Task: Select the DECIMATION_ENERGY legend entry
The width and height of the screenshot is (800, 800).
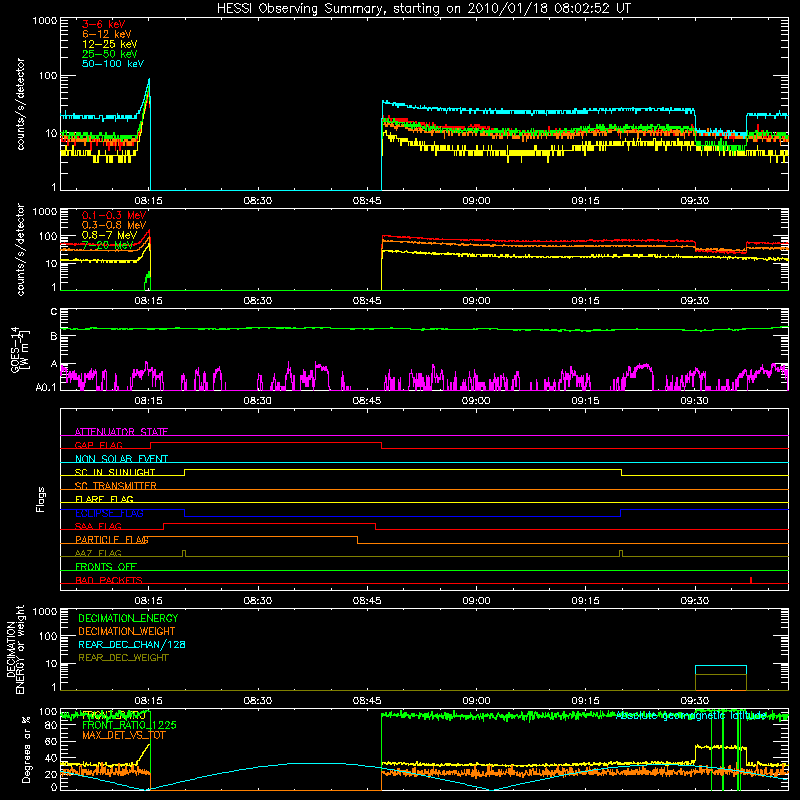Action: (128, 618)
